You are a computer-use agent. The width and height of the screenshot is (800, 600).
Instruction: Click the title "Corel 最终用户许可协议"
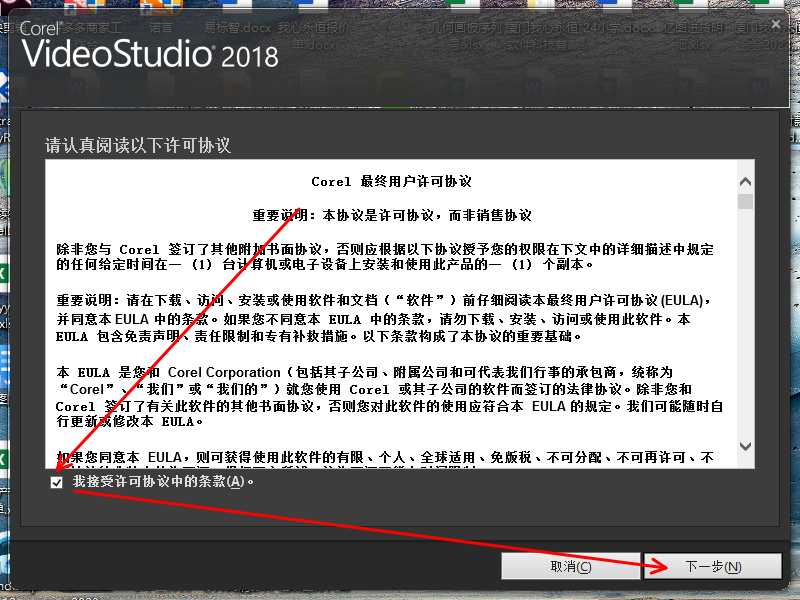(391, 182)
